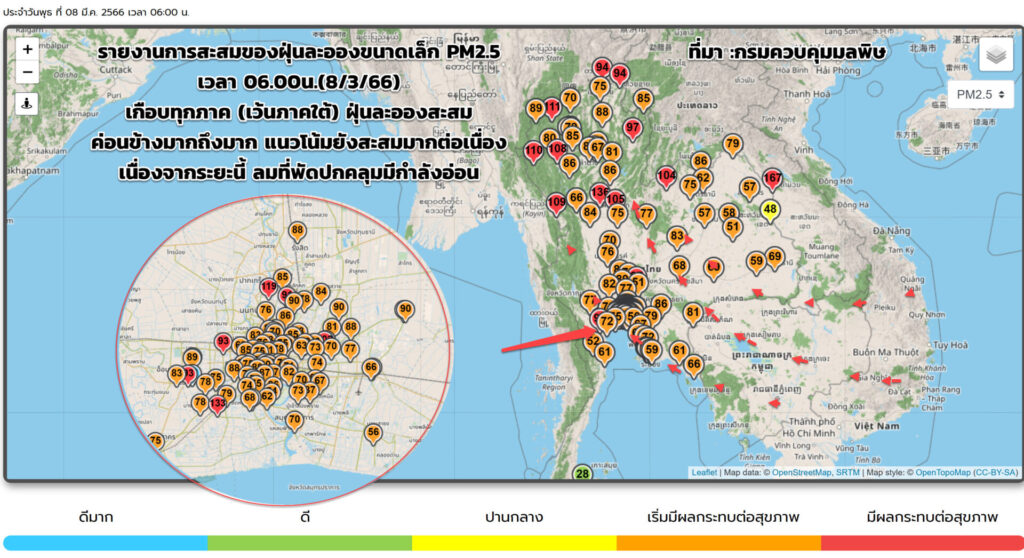Click the red 97 station marker
The height and width of the screenshot is (558, 1024).
click(632, 128)
